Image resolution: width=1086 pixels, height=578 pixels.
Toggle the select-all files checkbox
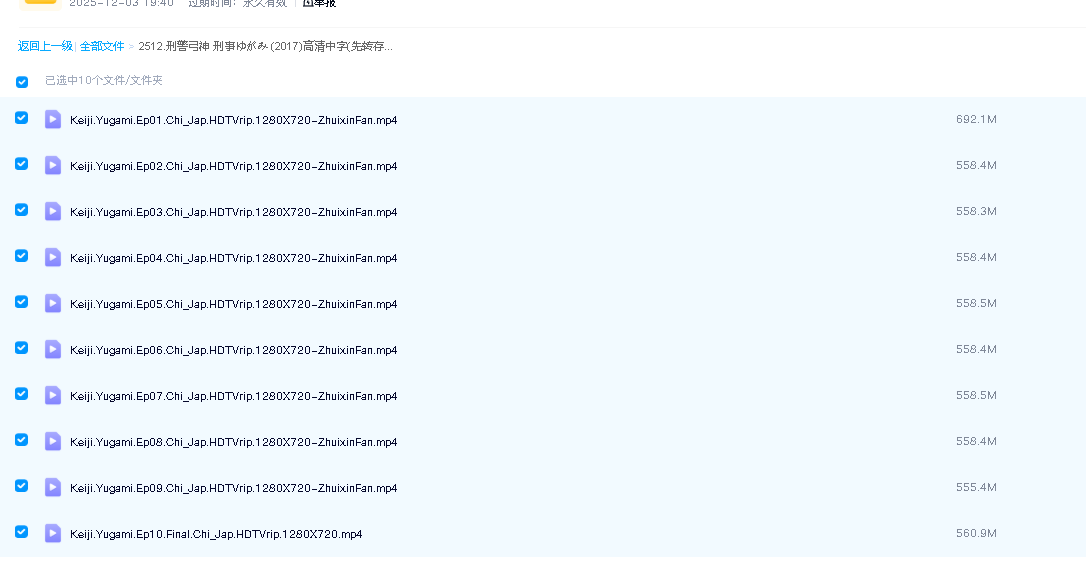tap(22, 82)
